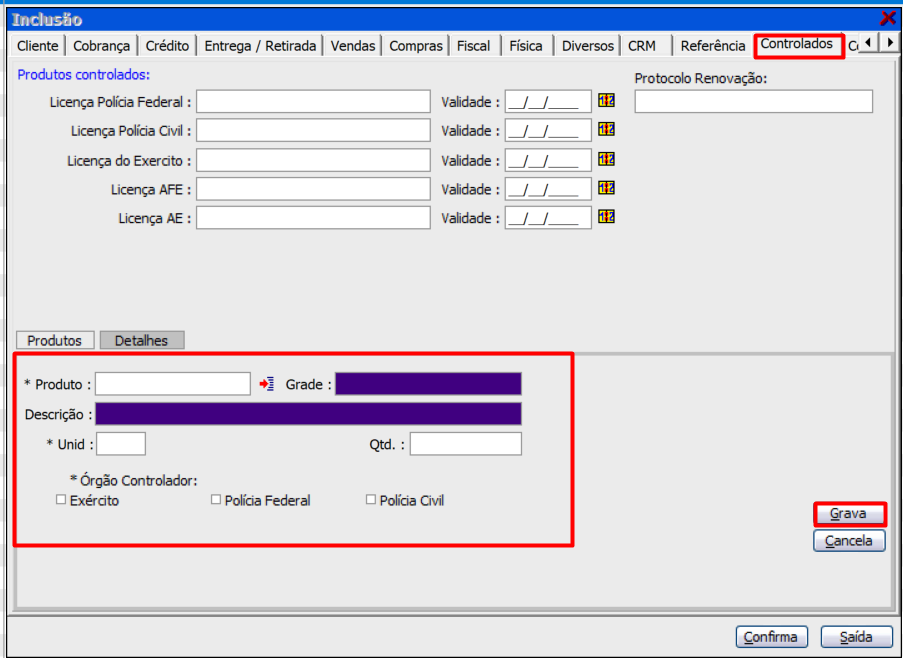Image resolution: width=903 pixels, height=658 pixels.
Task: Click the Cancela button
Action: coord(849,541)
